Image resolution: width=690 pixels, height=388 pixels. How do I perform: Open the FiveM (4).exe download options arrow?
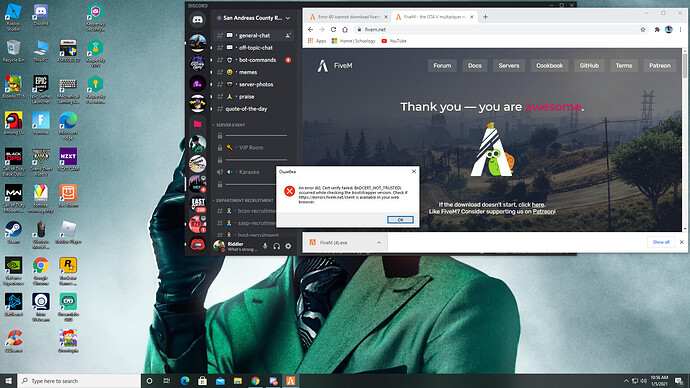[x=378, y=242]
